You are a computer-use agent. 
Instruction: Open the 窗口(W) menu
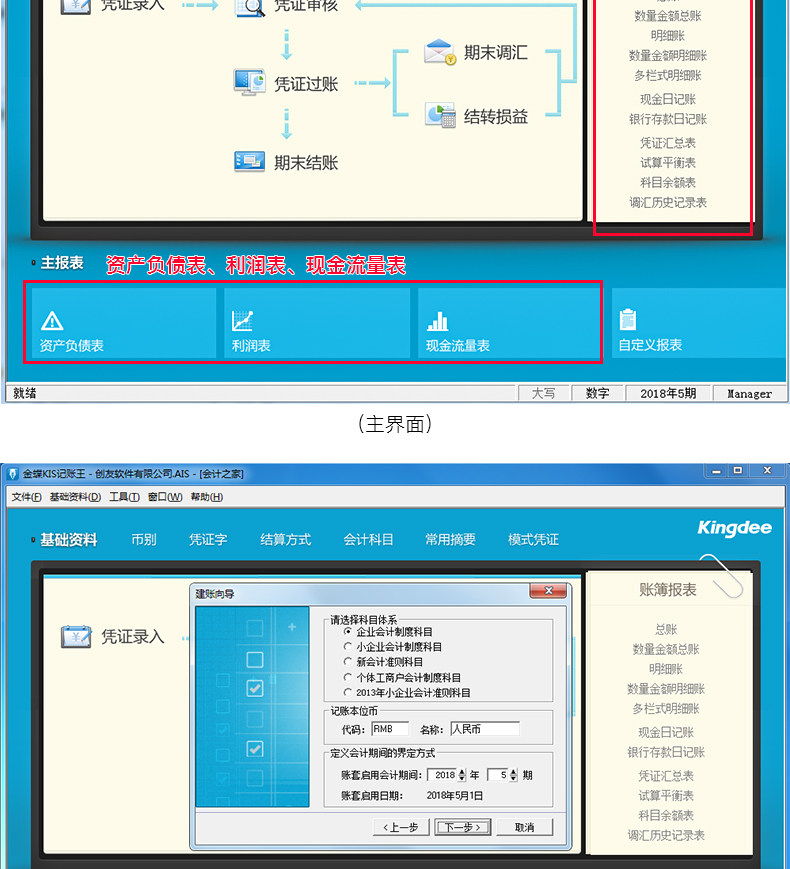[x=165, y=497]
